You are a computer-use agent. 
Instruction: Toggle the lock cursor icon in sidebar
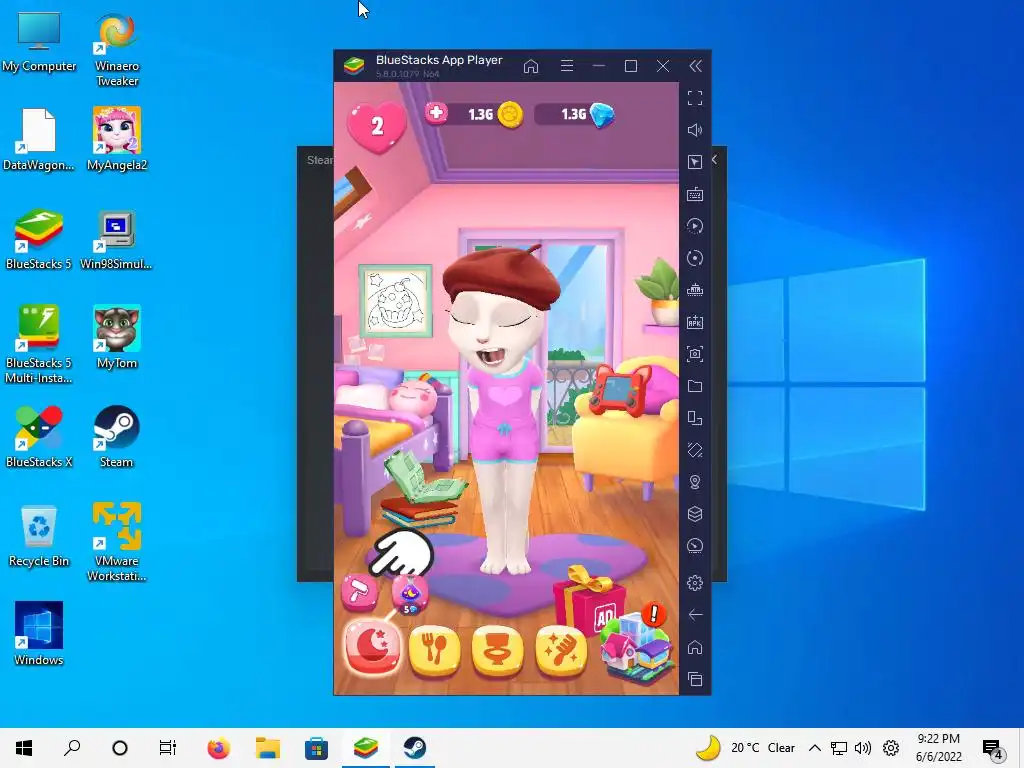695,162
